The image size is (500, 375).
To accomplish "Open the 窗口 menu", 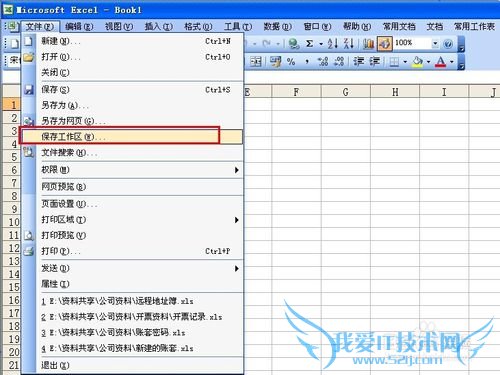I will (x=317, y=26).
